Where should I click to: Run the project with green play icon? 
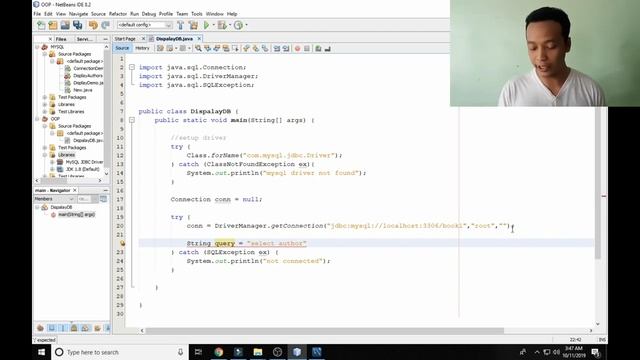pos(207,25)
